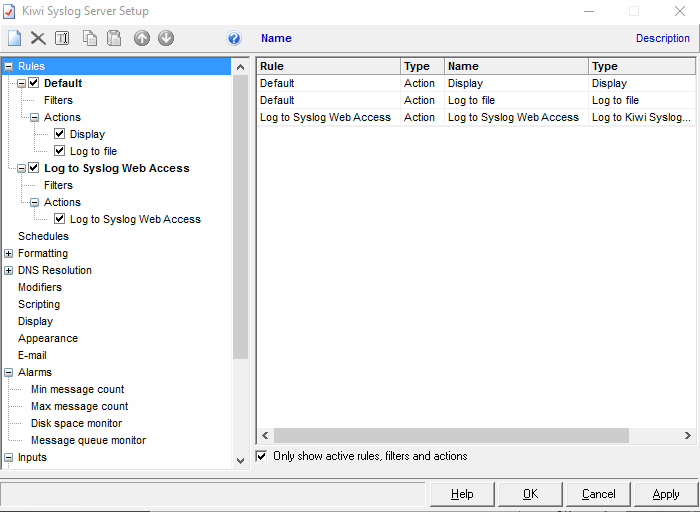Uncheck the Display action checkbox
Viewport: 700px width, 512px height.
(59, 134)
